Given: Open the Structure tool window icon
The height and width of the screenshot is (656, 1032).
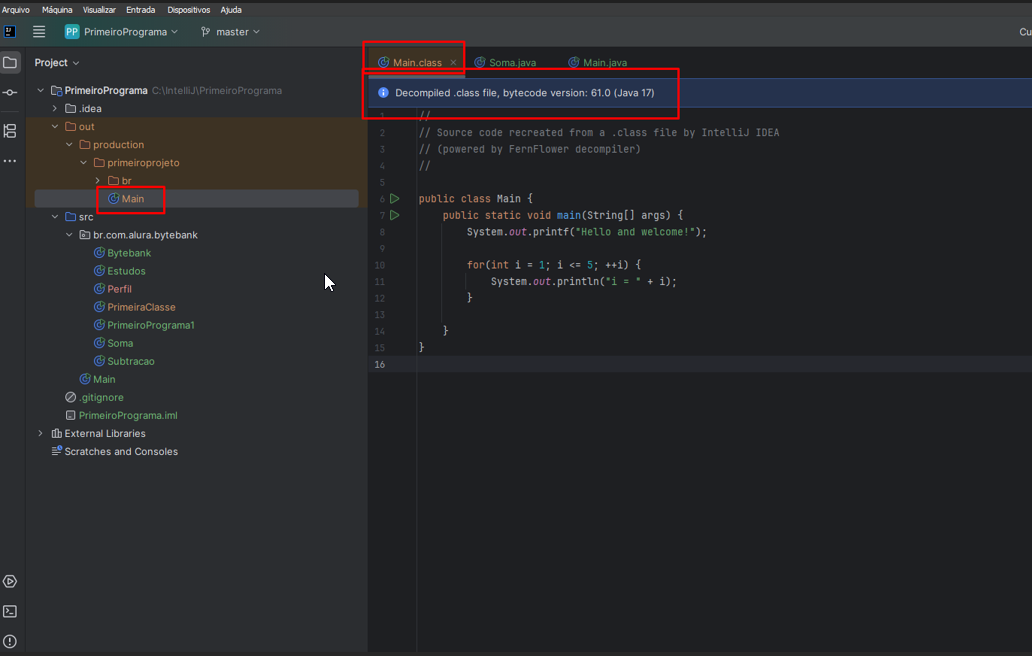Looking at the screenshot, I should coord(10,131).
